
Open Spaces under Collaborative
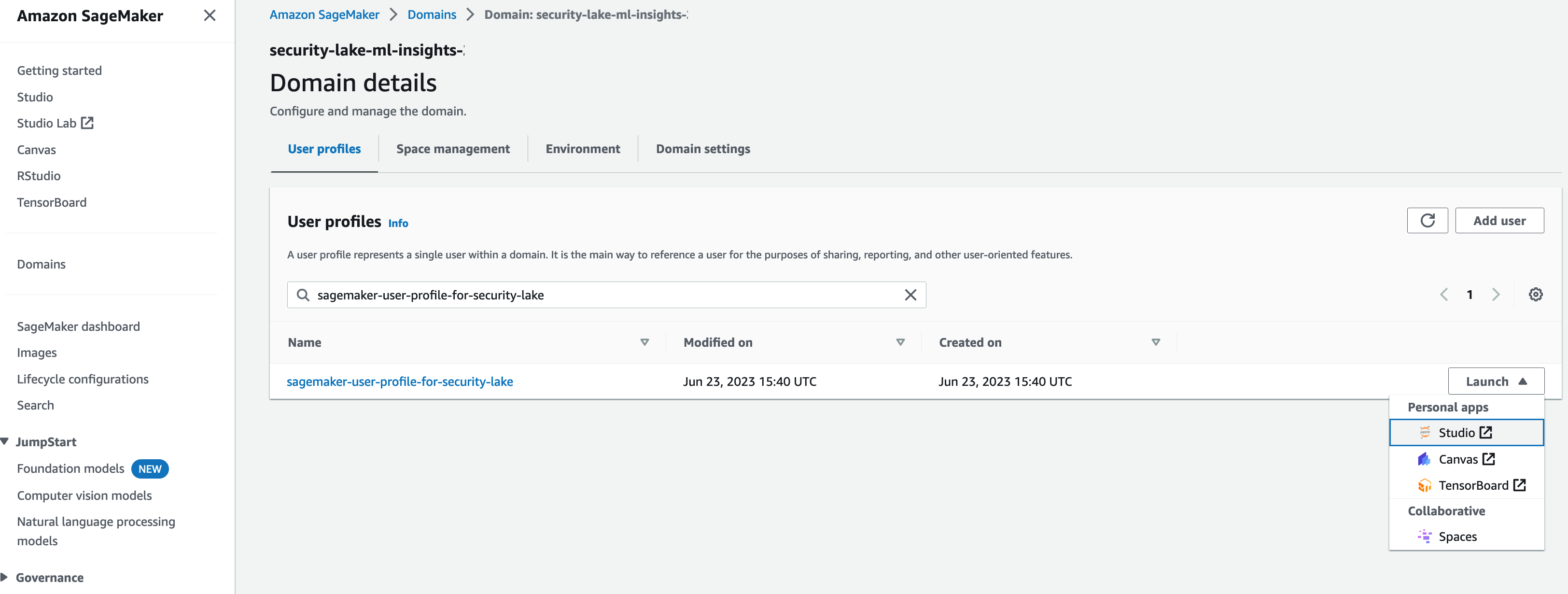click(x=1457, y=536)
